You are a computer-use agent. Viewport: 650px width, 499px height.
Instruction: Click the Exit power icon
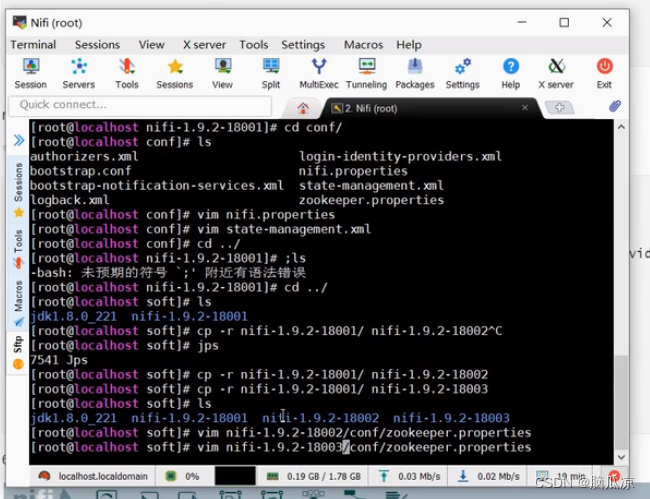pyautogui.click(x=604, y=74)
